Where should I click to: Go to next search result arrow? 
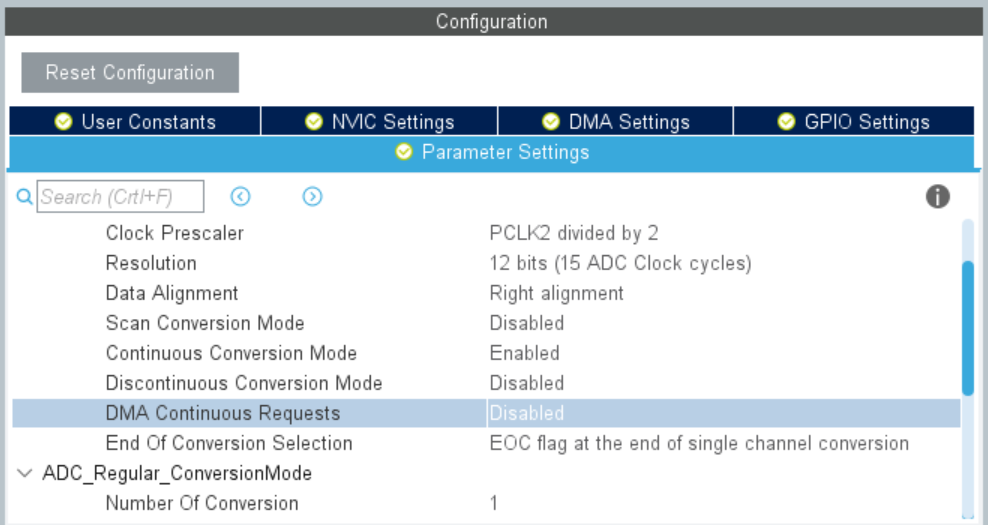click(312, 197)
